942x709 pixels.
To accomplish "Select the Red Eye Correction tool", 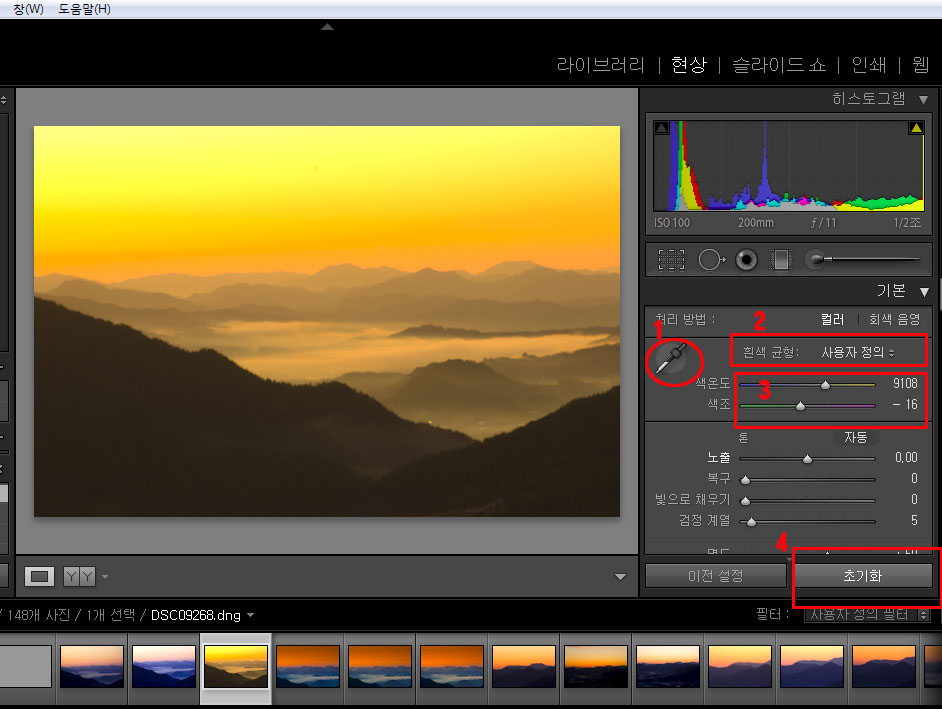I will (745, 260).
